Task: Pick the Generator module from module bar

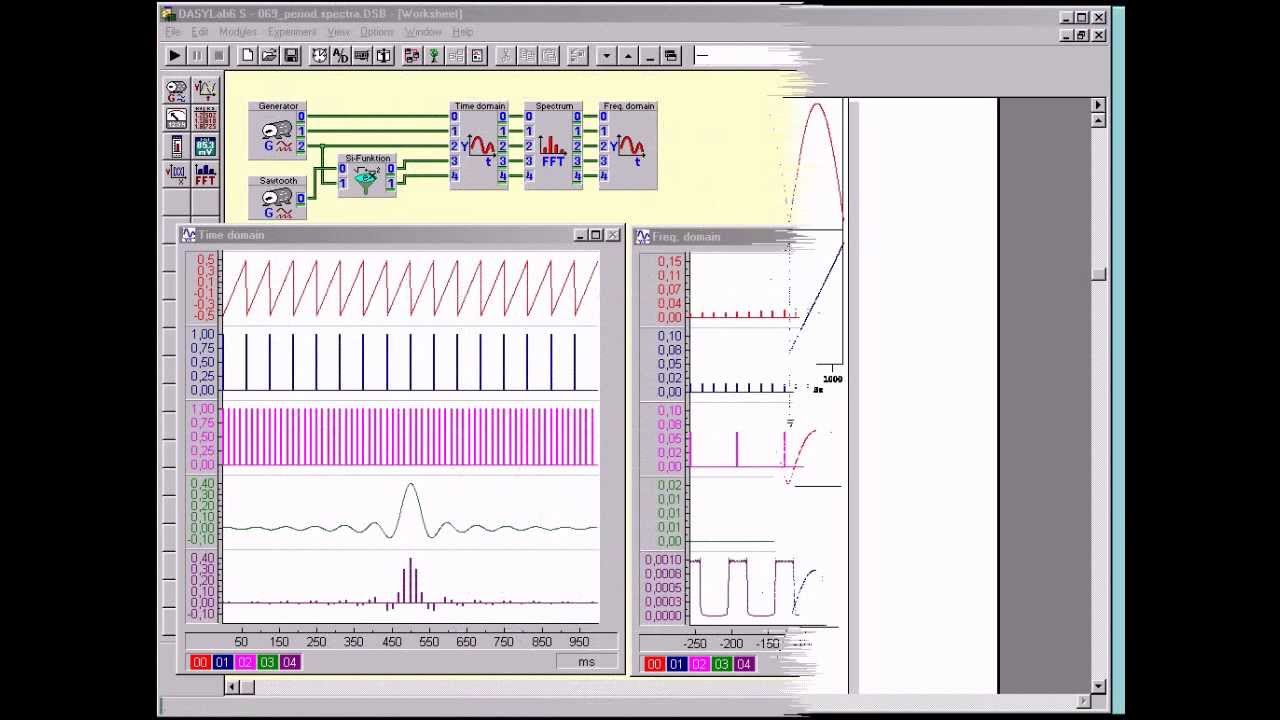Action: [176, 91]
